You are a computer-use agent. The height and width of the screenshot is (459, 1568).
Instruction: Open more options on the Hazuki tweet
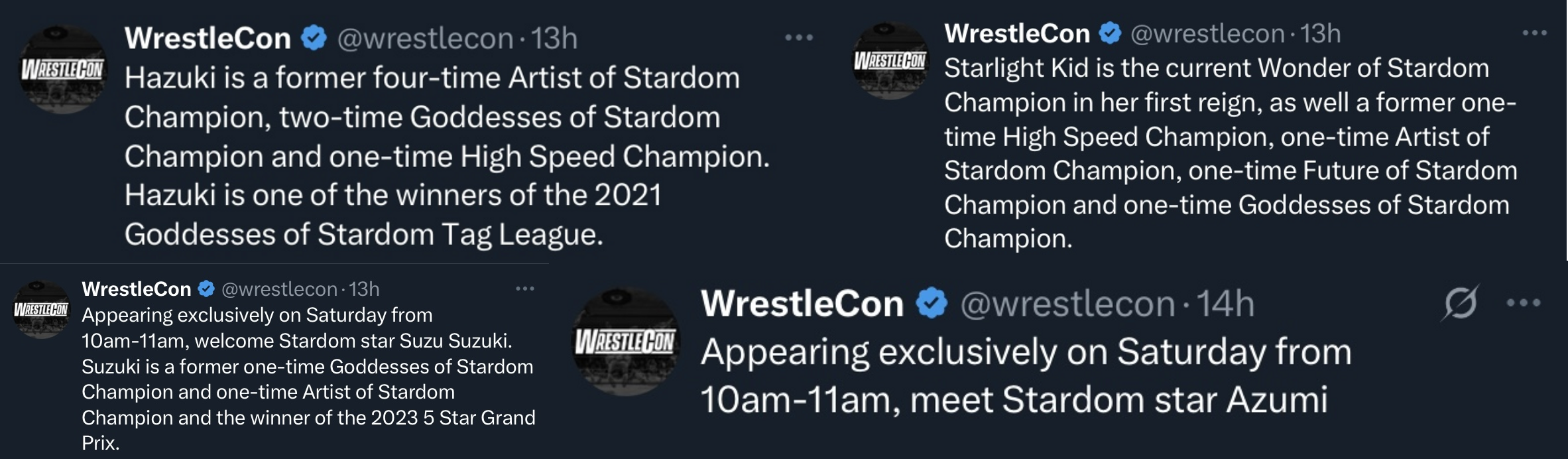tap(798, 38)
